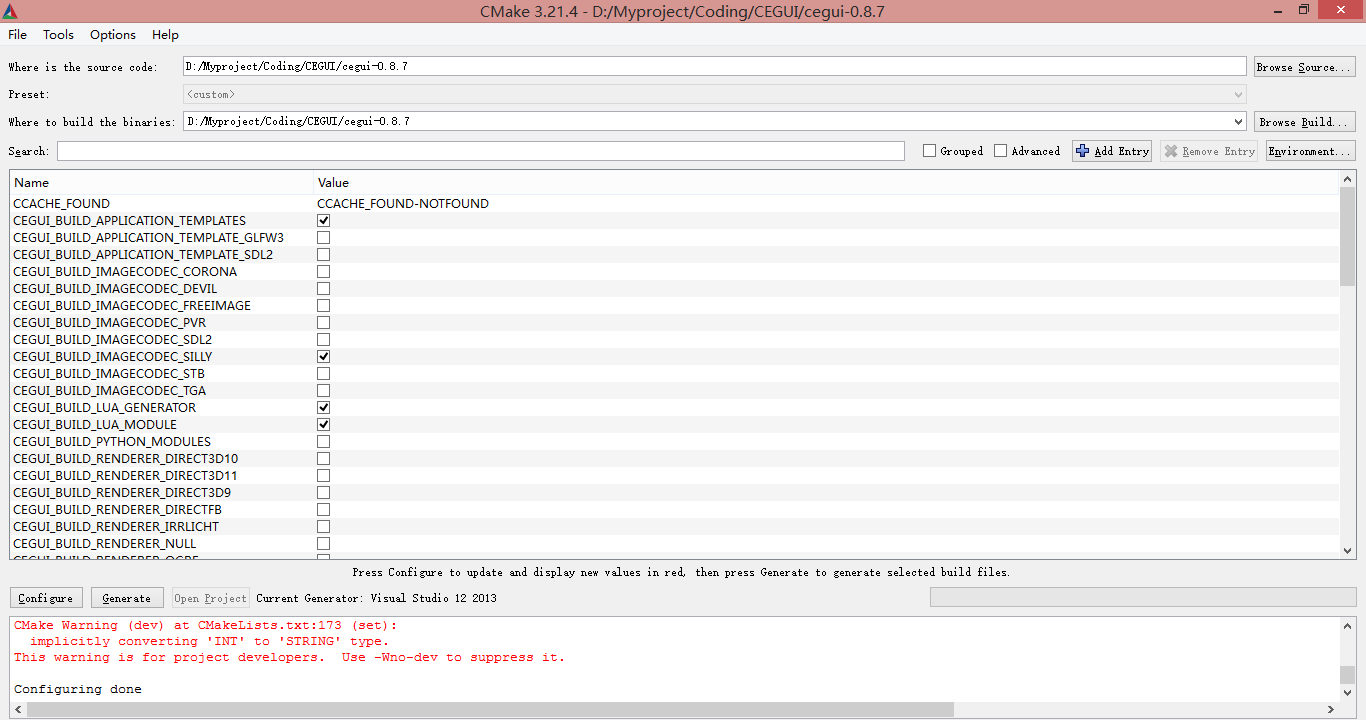This screenshot has width=1366, height=720.
Task: Open the File menu
Action: (x=17, y=34)
